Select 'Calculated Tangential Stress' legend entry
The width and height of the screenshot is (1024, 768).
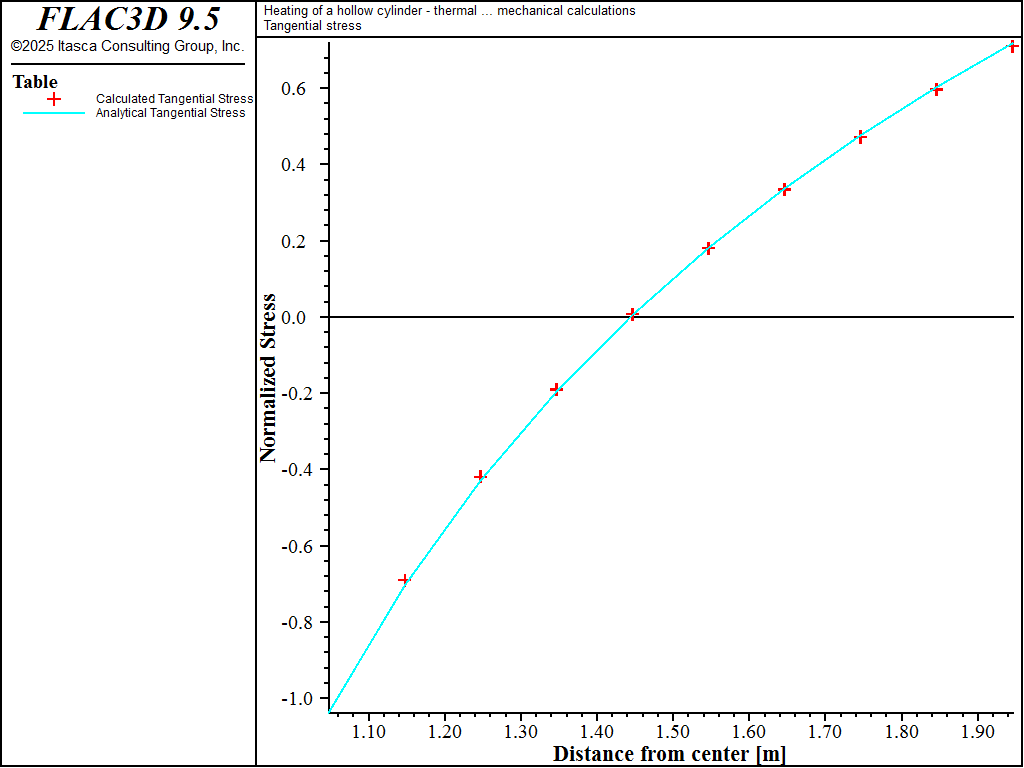click(x=174, y=99)
